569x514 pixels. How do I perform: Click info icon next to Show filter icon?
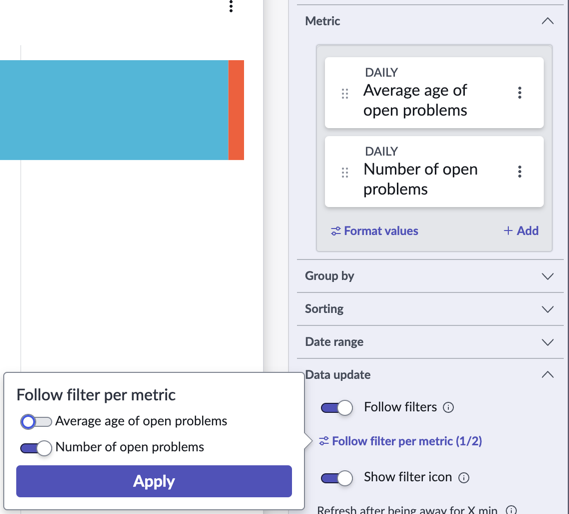pyautogui.click(x=464, y=477)
